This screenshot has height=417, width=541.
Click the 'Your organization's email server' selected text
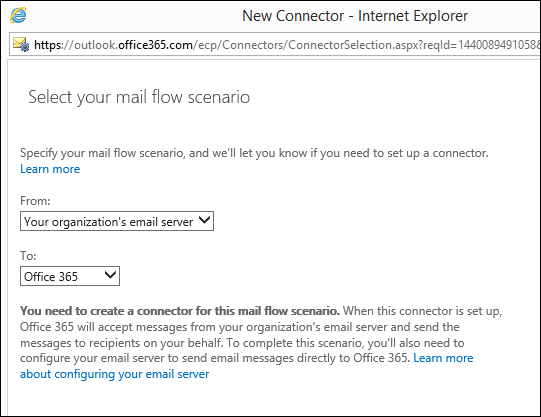click(x=109, y=222)
